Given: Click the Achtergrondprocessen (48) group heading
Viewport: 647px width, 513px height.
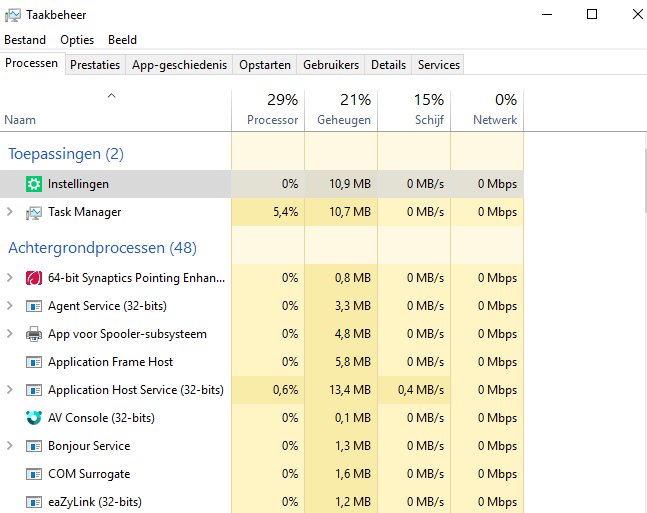Looking at the screenshot, I should [x=102, y=248].
